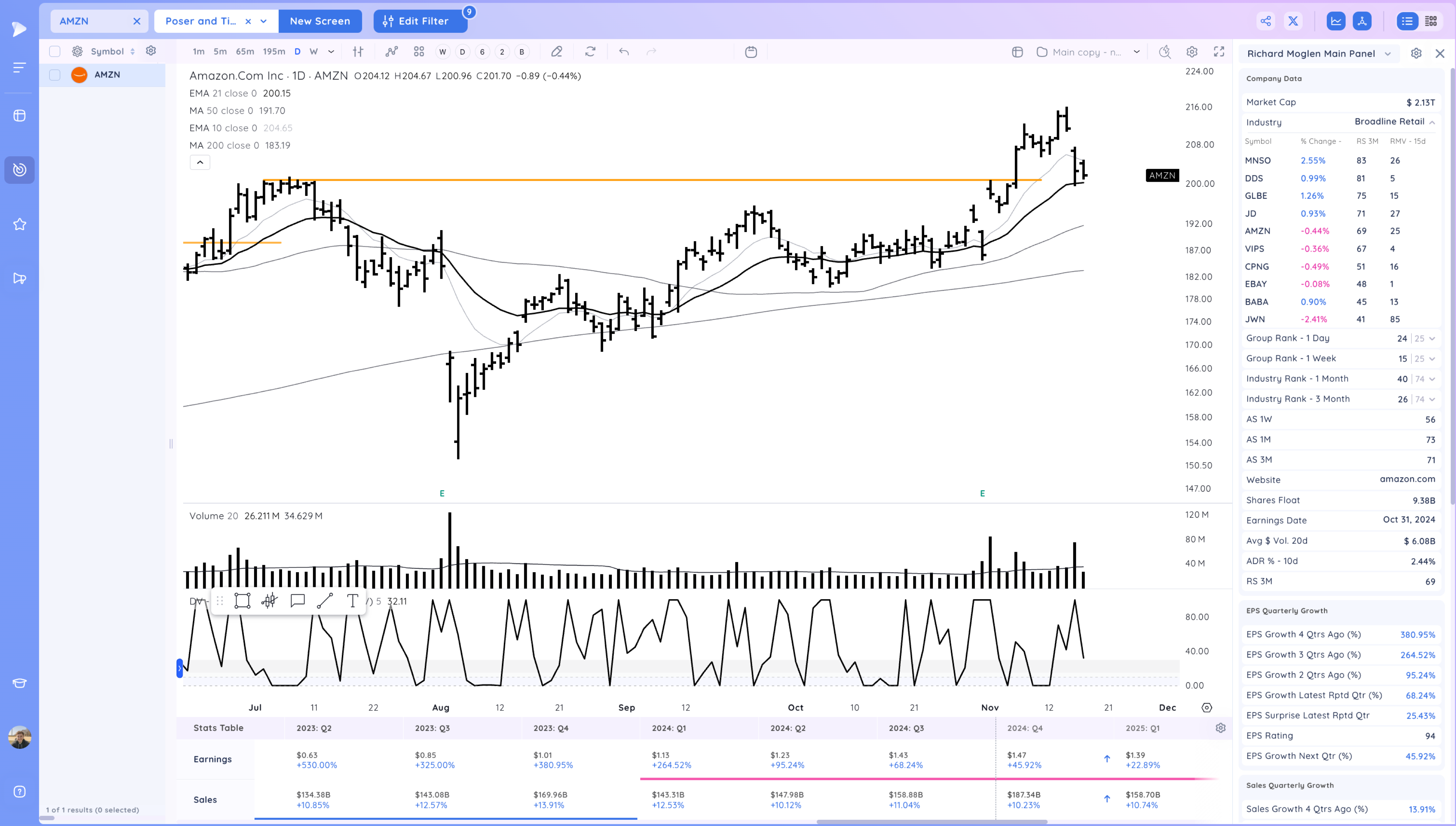Toggle the list layout icon
The height and width of the screenshot is (826, 1456).
1407,21
